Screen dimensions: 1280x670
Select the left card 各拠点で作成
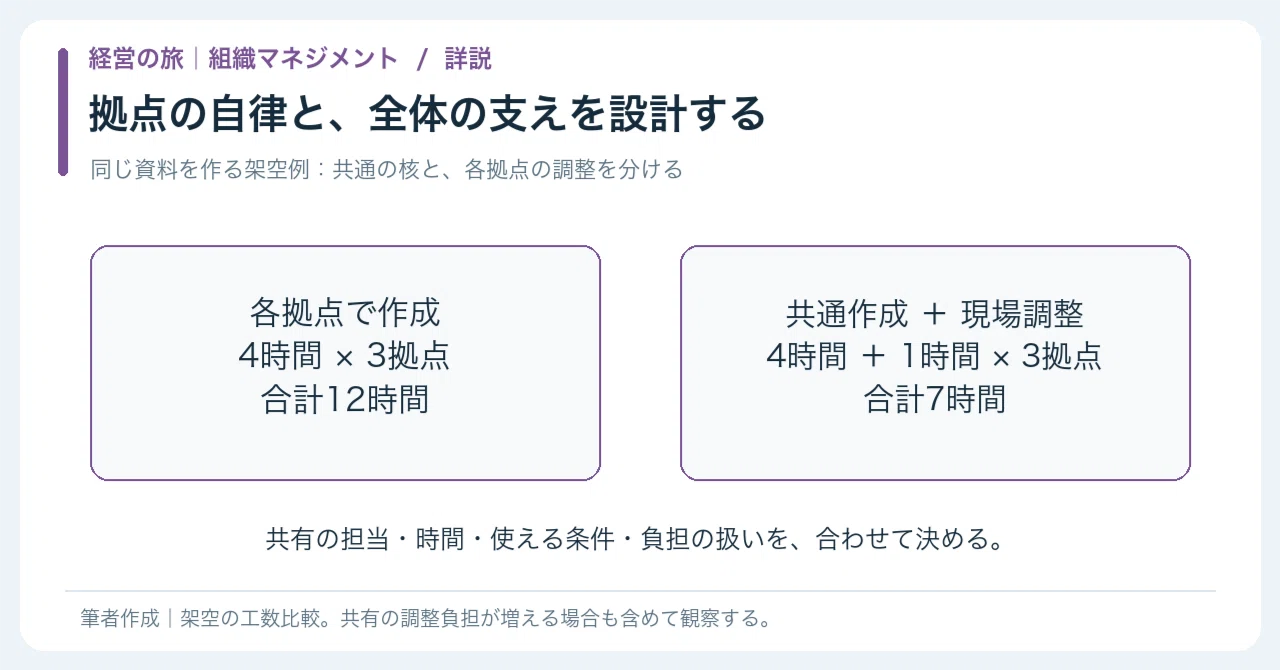tap(345, 363)
